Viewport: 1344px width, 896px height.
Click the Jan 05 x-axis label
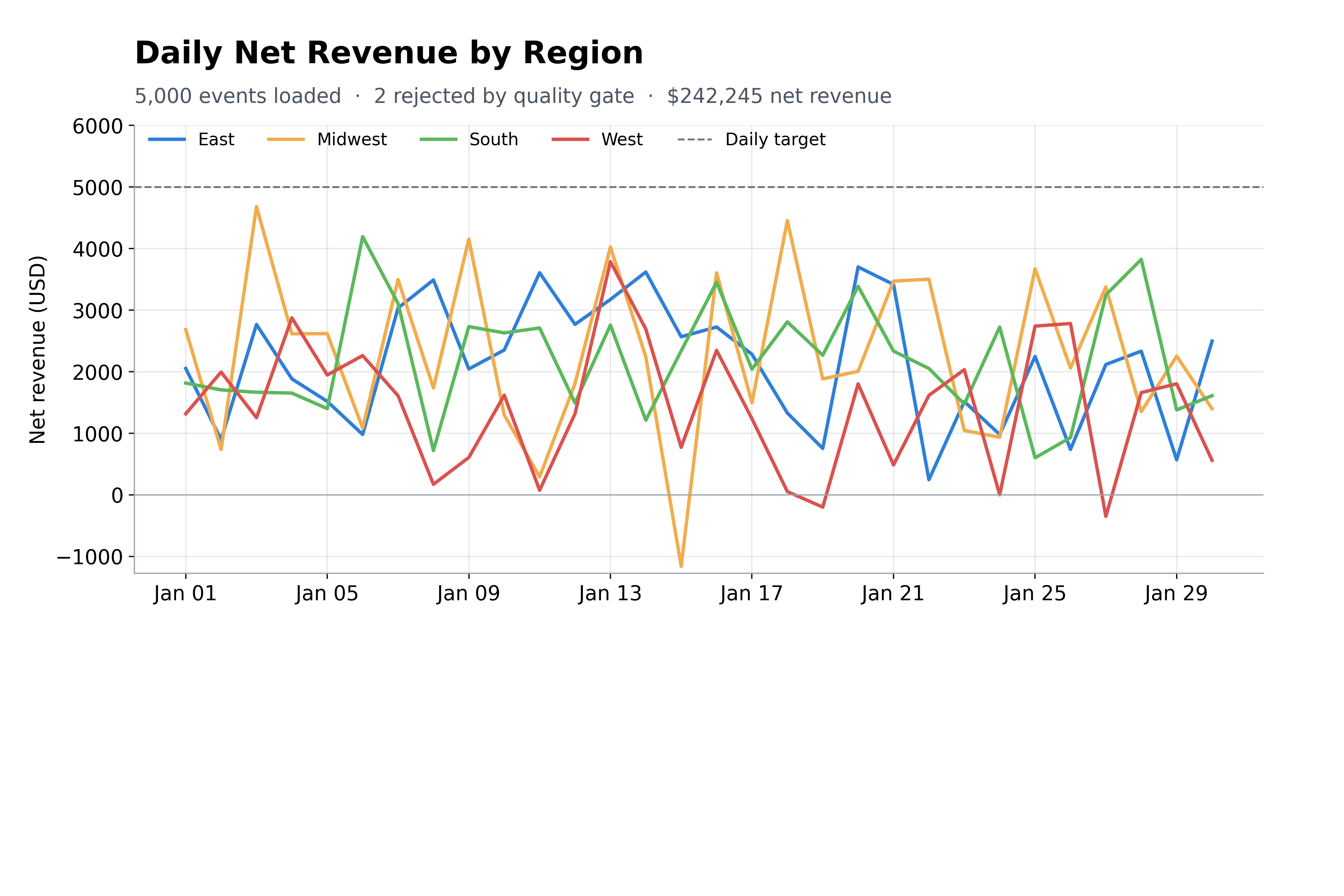(327, 594)
